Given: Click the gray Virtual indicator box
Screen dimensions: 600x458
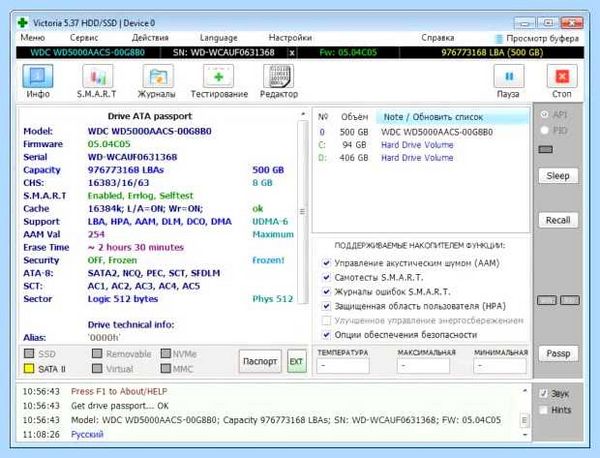Looking at the screenshot, I should click(97, 369).
